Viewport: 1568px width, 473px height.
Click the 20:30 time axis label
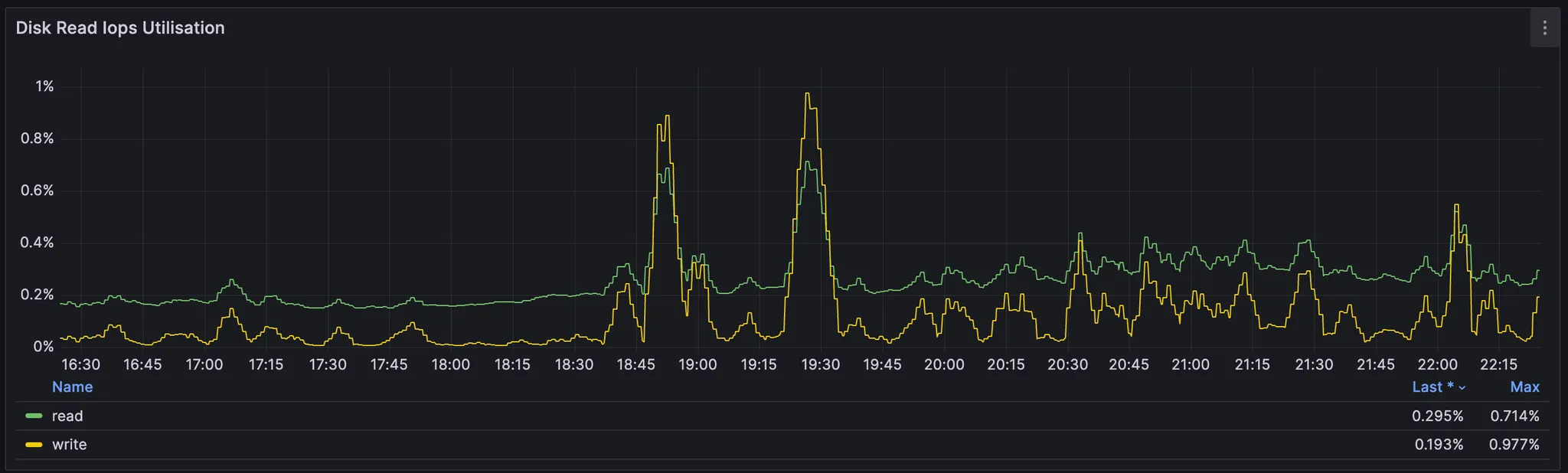coord(1067,365)
